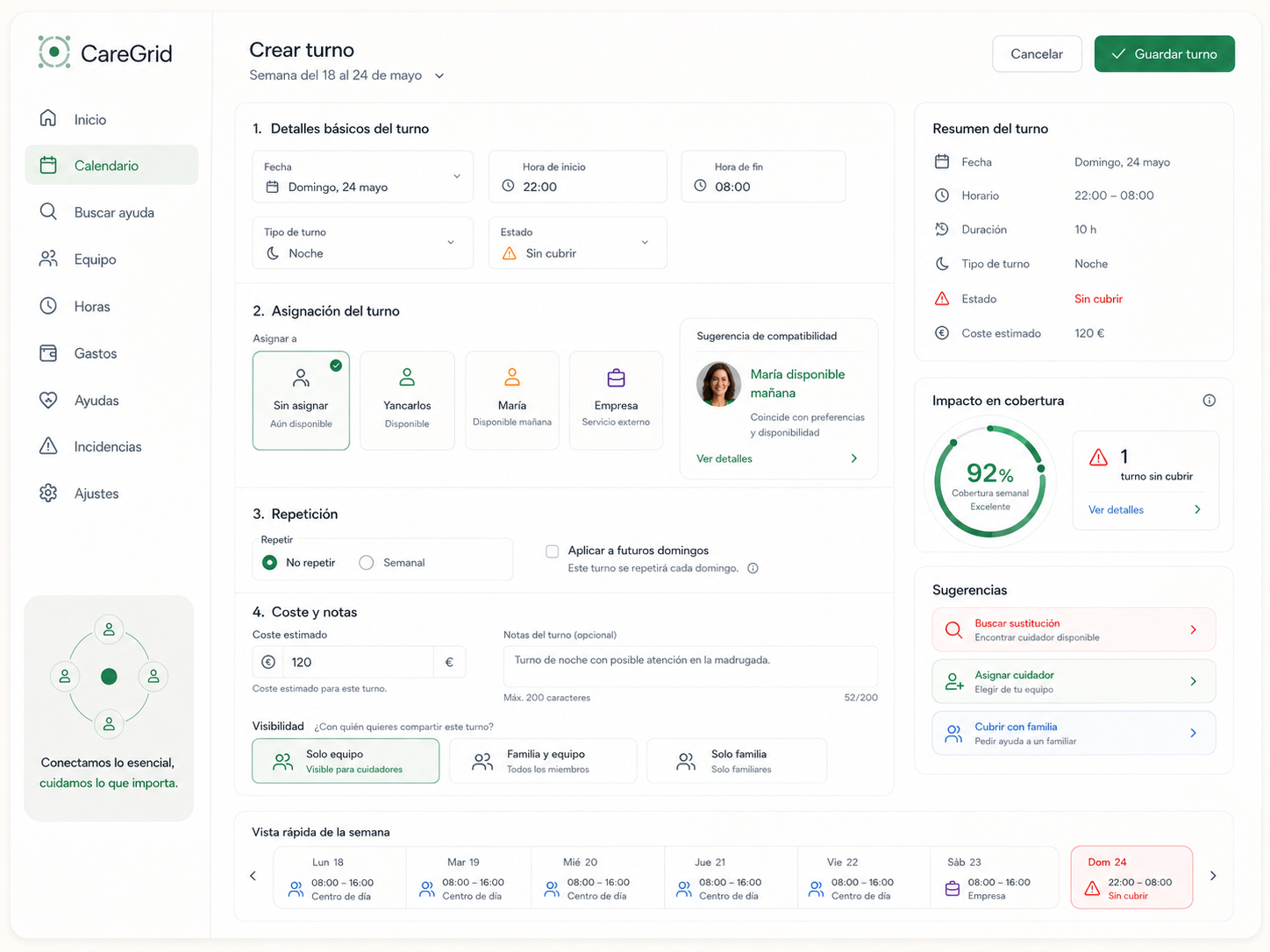The height and width of the screenshot is (952, 1270).
Task: Select the Mié 20 day card
Action: click(597, 877)
